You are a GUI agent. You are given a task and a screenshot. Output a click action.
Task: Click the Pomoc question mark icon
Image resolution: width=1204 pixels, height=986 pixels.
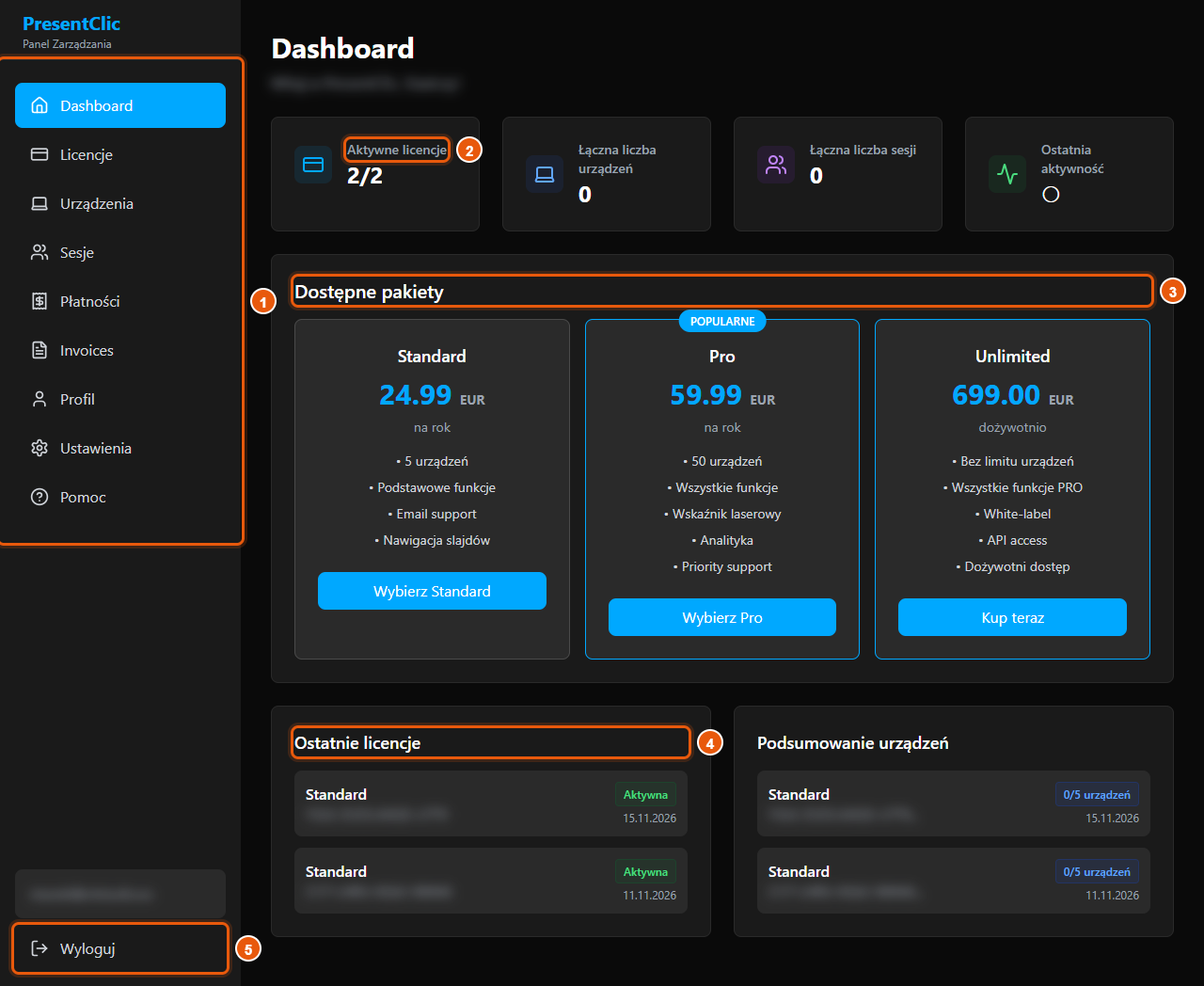40,497
